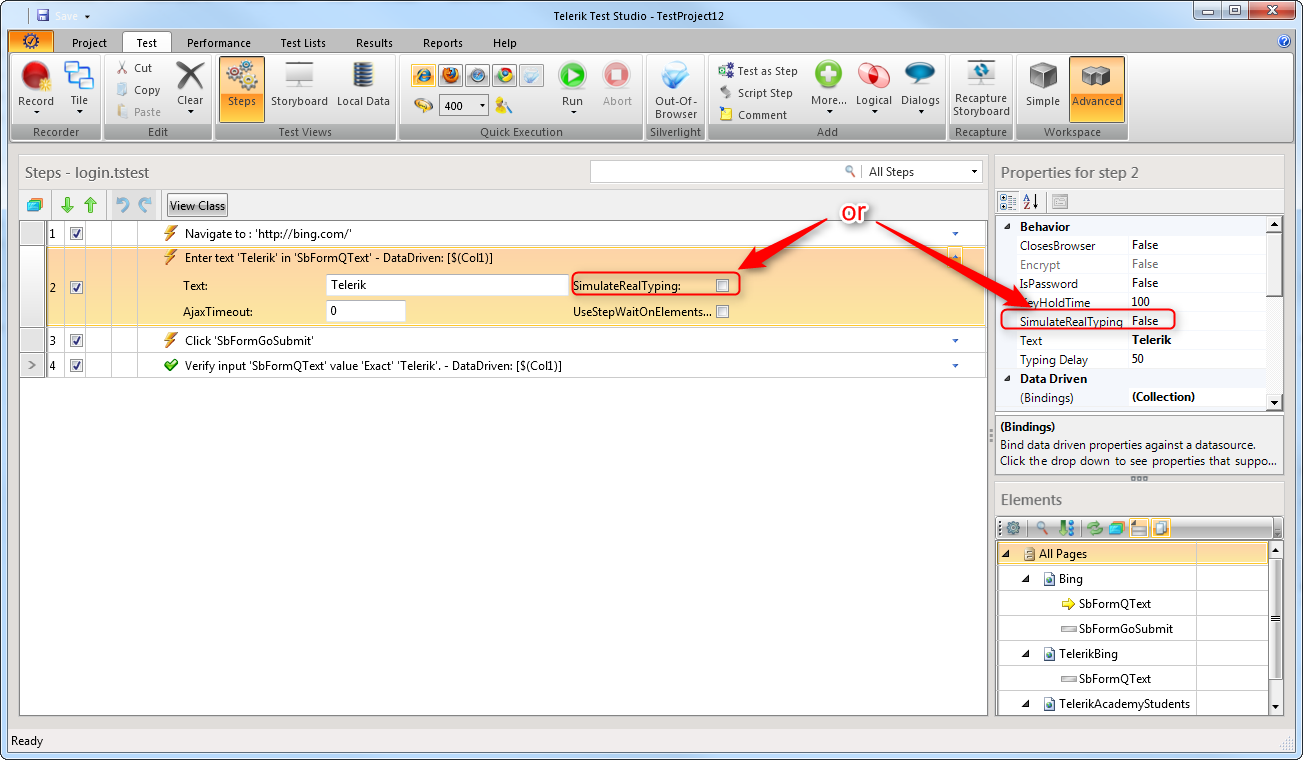Activate the Advanced workspace toggle

(x=1096, y=88)
